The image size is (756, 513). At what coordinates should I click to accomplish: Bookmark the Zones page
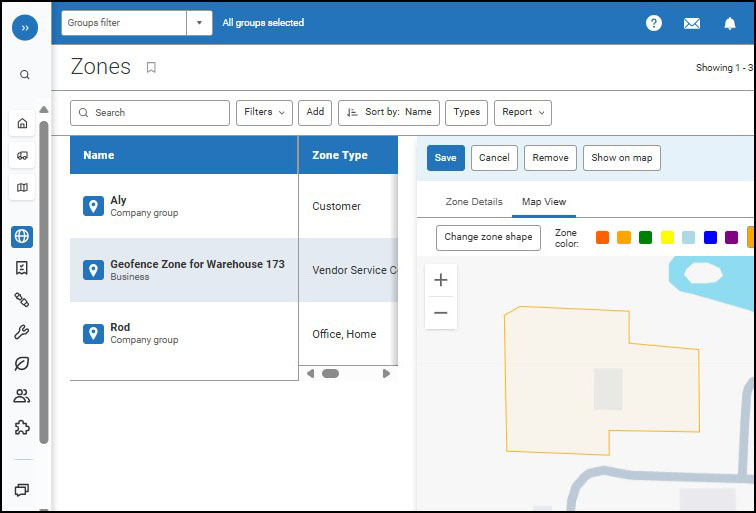tap(151, 68)
